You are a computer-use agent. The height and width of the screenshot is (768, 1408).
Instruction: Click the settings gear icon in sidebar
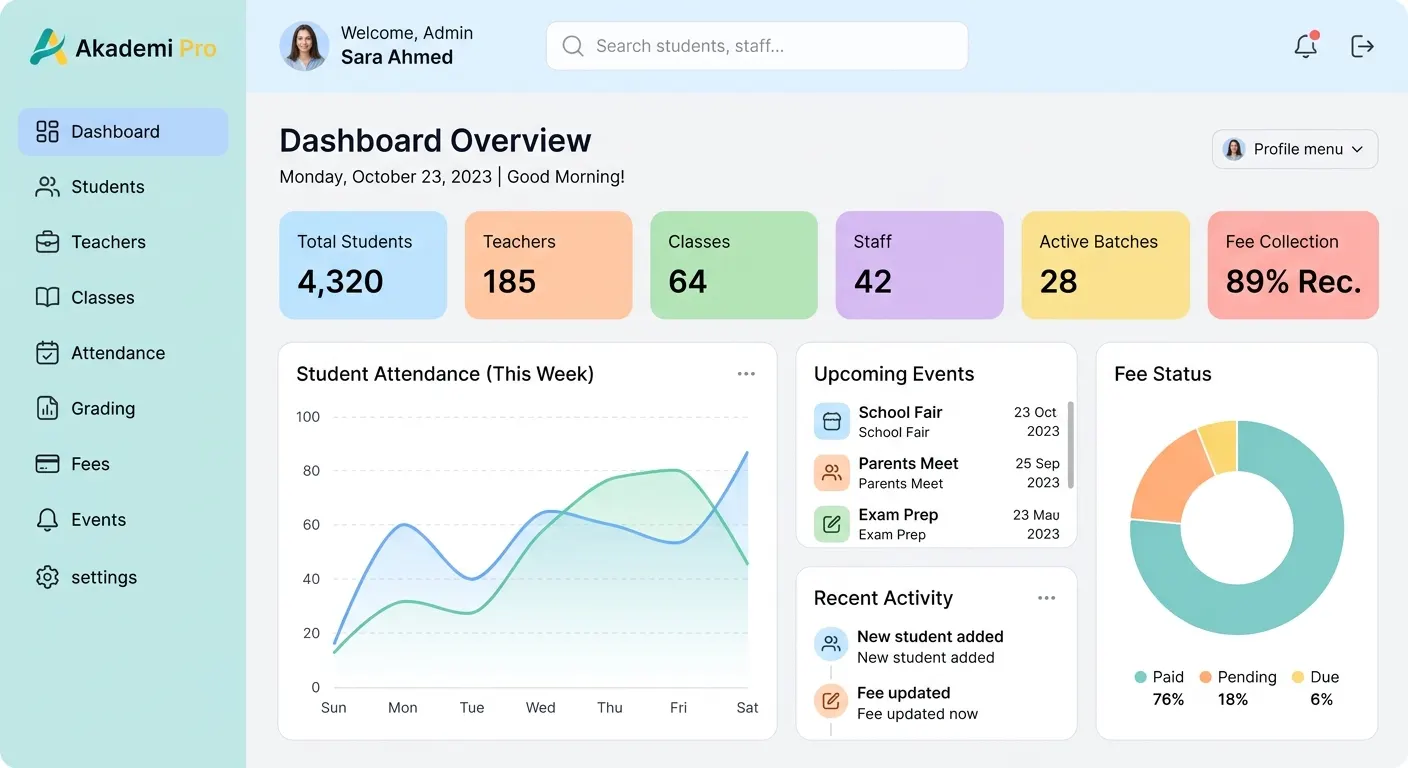pos(47,577)
